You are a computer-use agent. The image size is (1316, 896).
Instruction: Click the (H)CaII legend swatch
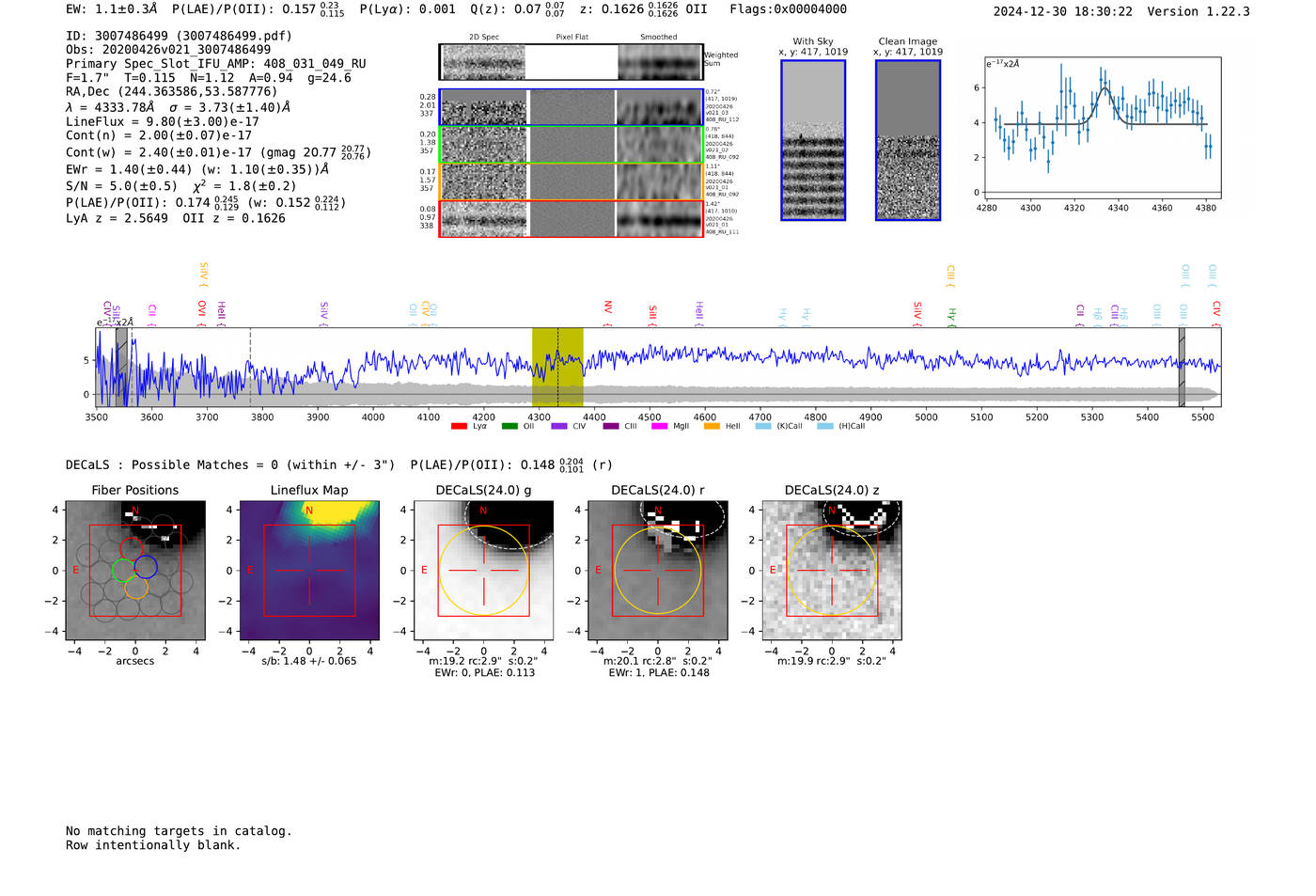click(825, 426)
